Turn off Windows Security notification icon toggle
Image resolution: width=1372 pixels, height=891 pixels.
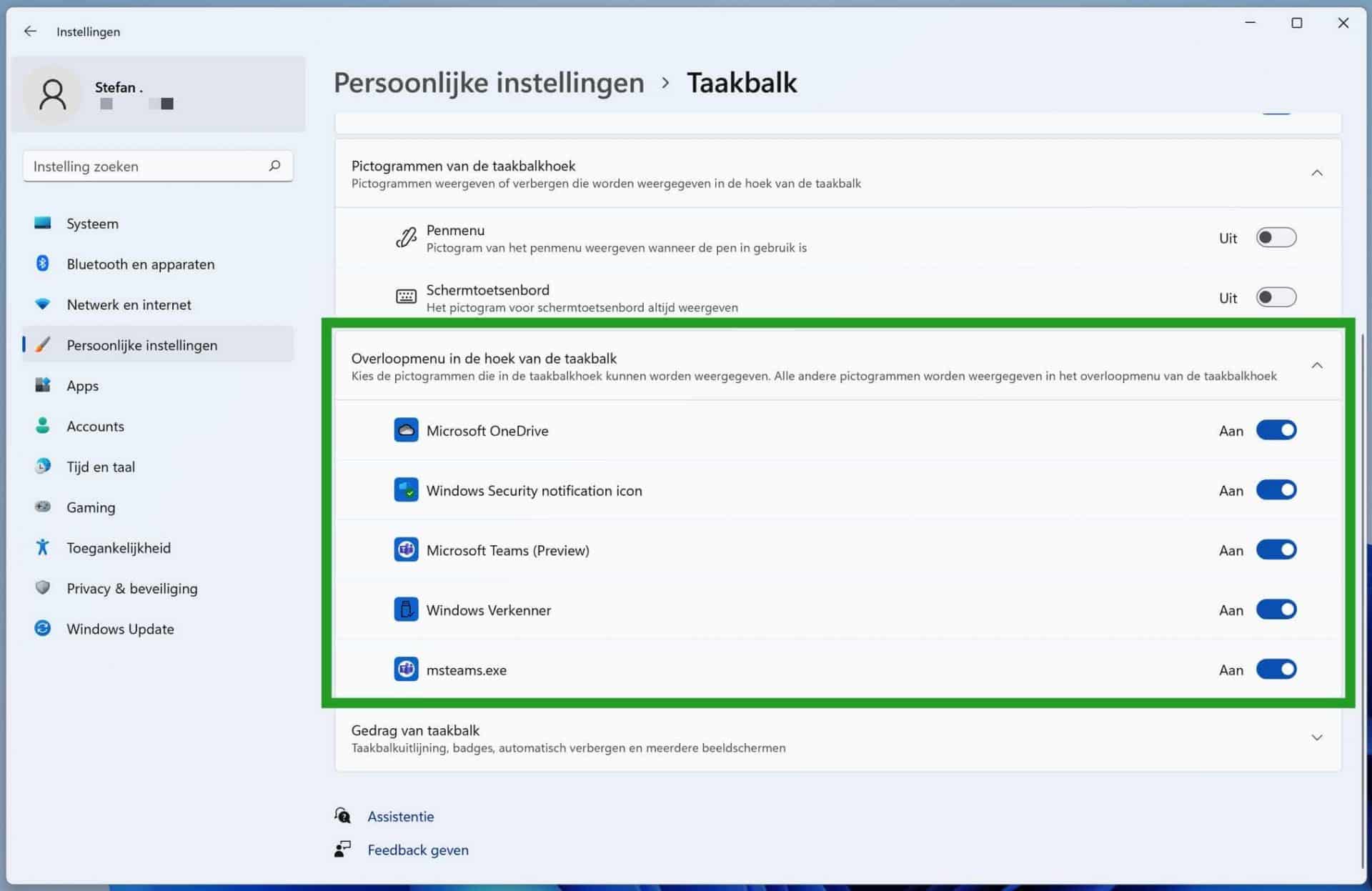(1276, 489)
